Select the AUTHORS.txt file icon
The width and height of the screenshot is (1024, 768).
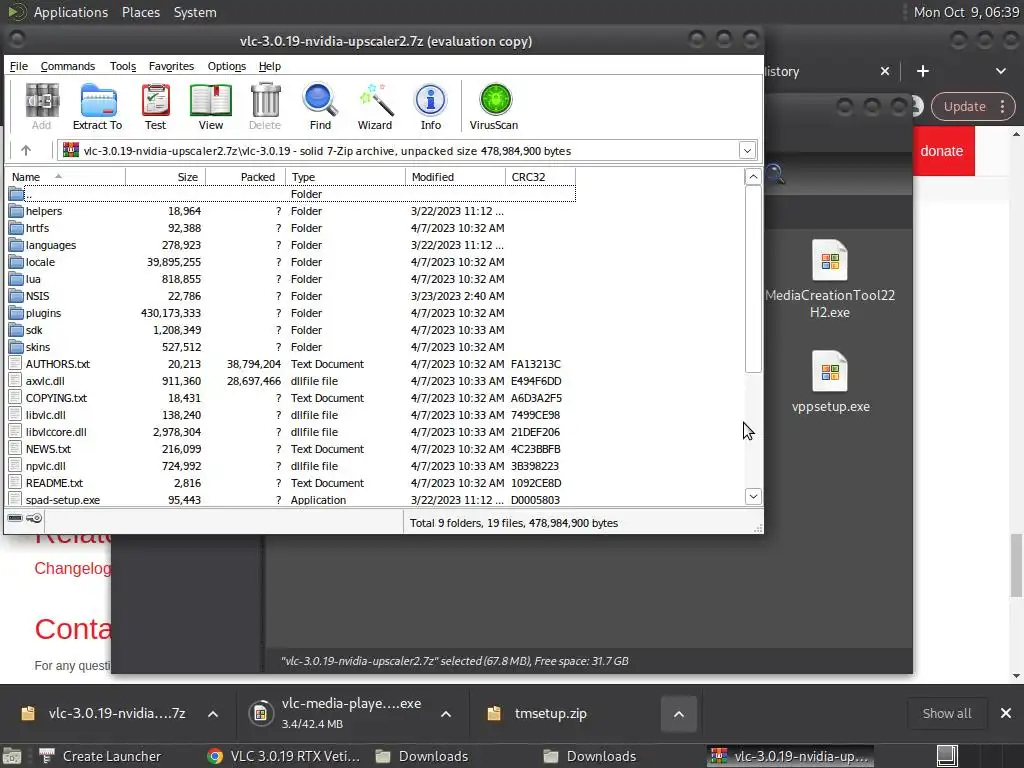click(x=16, y=364)
